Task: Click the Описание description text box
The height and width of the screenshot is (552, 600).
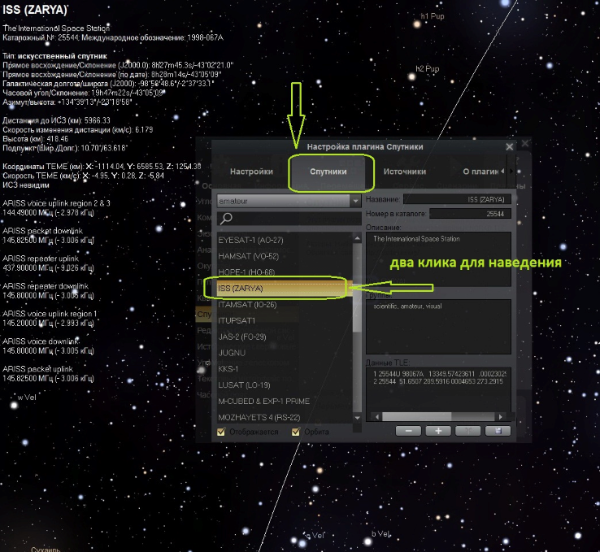Action: [x=439, y=259]
